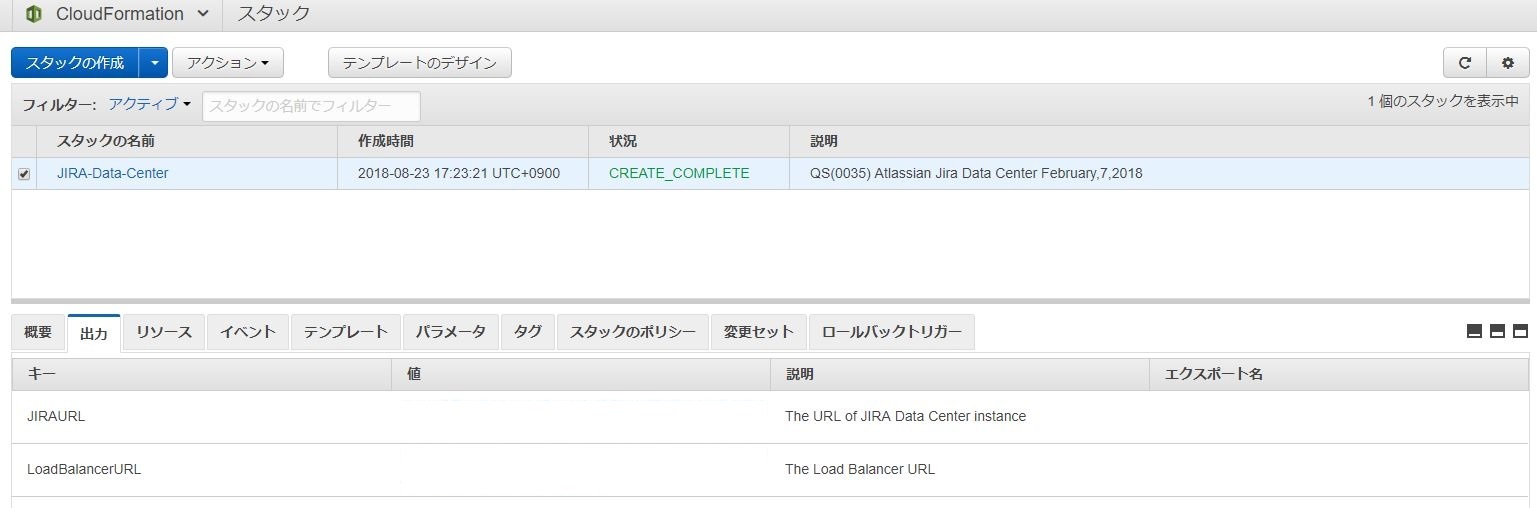Open the スタックのポリシー tab
Screen dimensions: 1537x508
633,332
